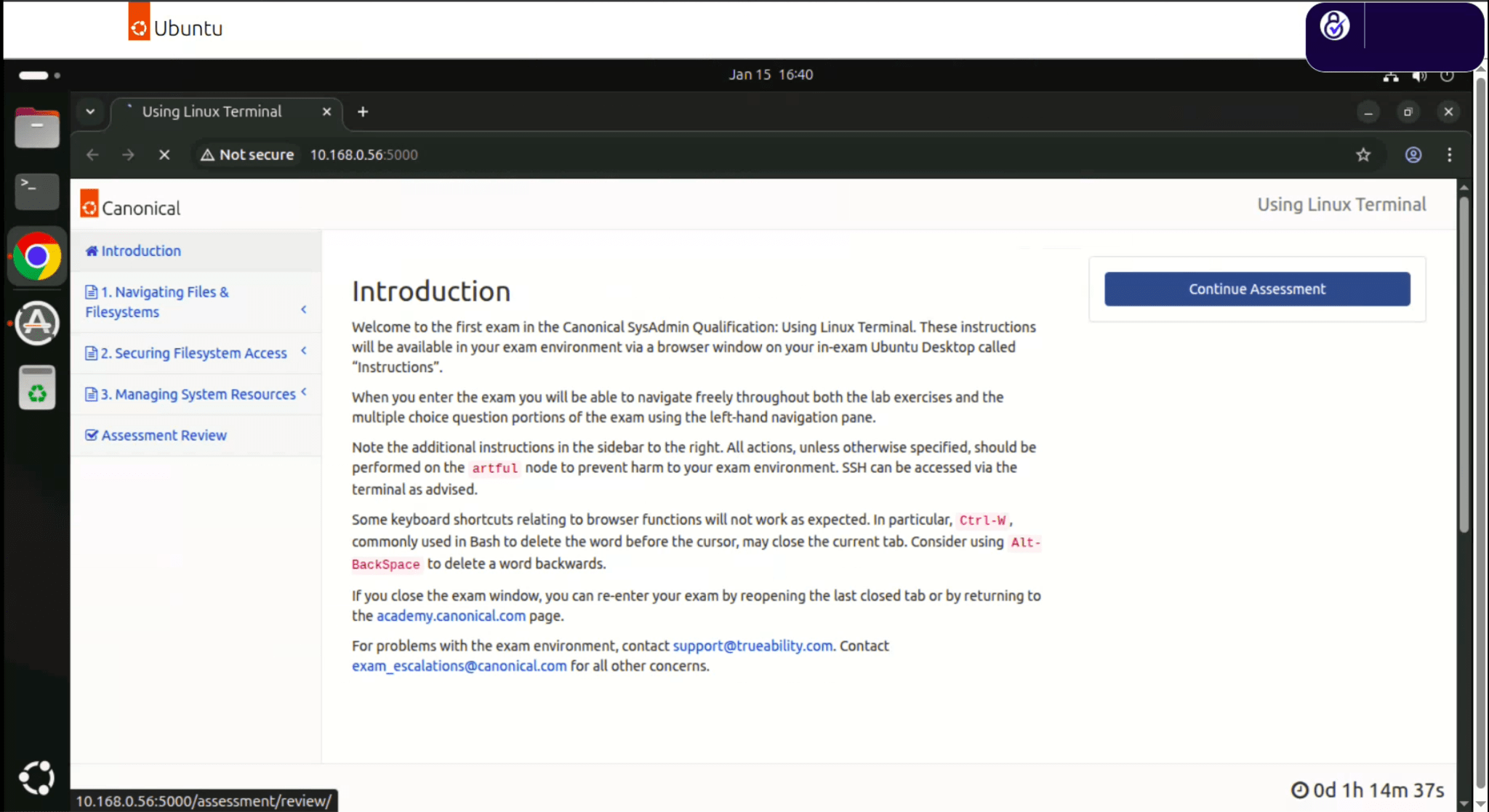Click the page vertical scrollbar

pos(1464,363)
